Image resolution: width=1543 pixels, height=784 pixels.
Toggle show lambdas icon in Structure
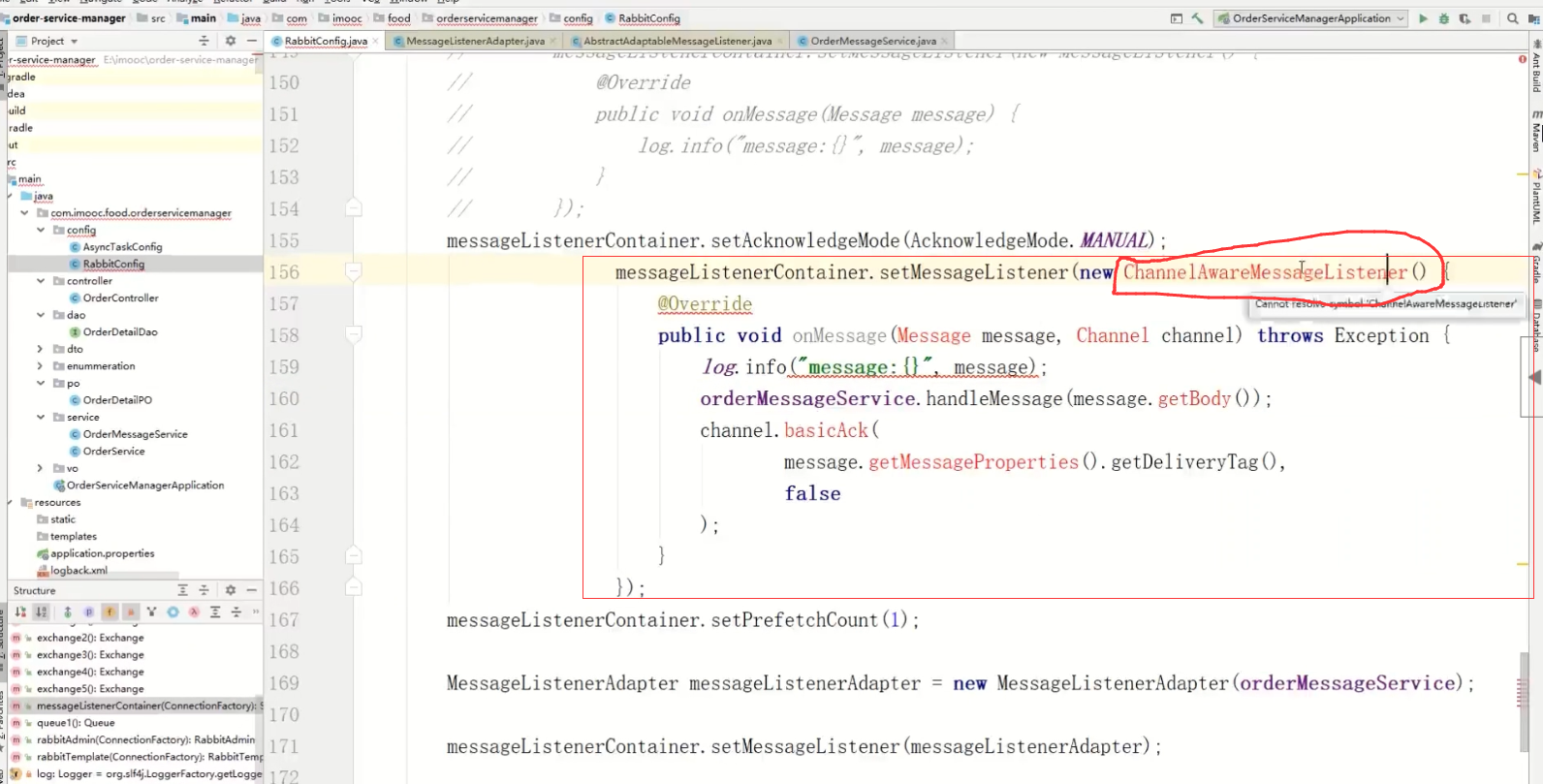194,612
